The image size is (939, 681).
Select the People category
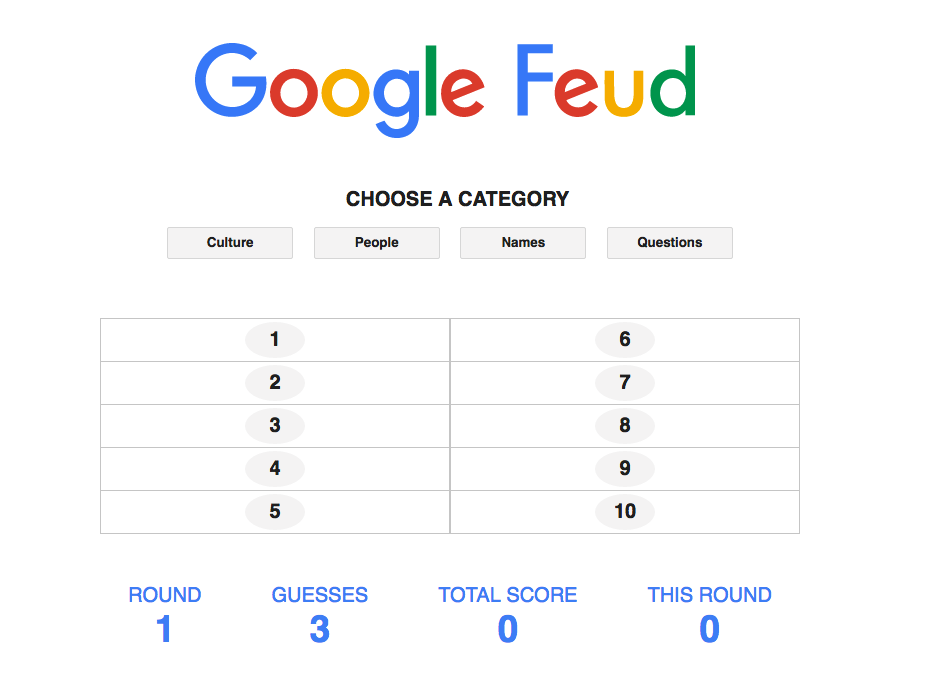[376, 242]
